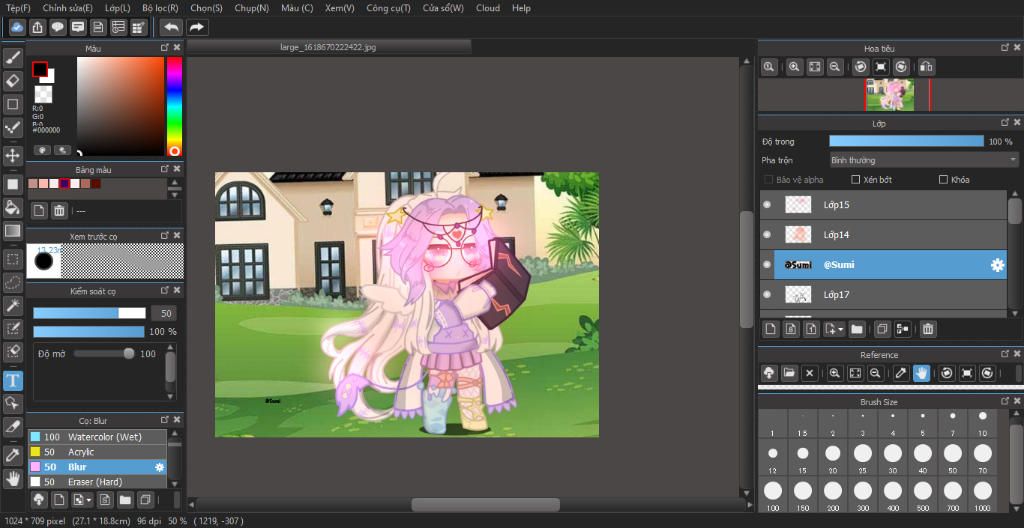Pick a hue on rainbow color strip
Screen dimensions: 1024x528
pyautogui.click(x=174, y=106)
